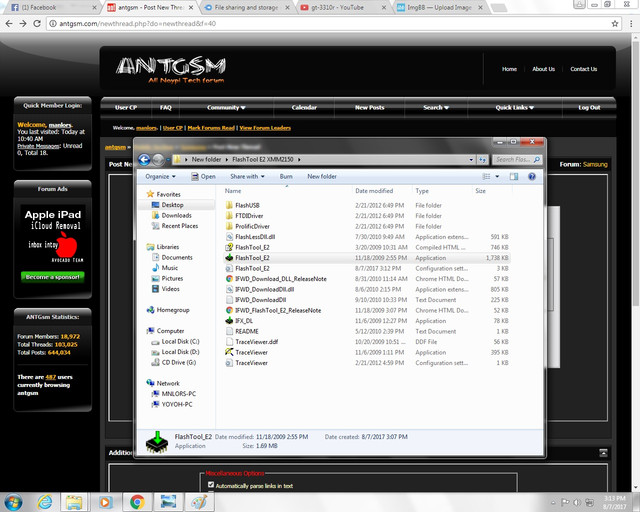Open Windows Explorer taskbar icon

(x=74, y=502)
